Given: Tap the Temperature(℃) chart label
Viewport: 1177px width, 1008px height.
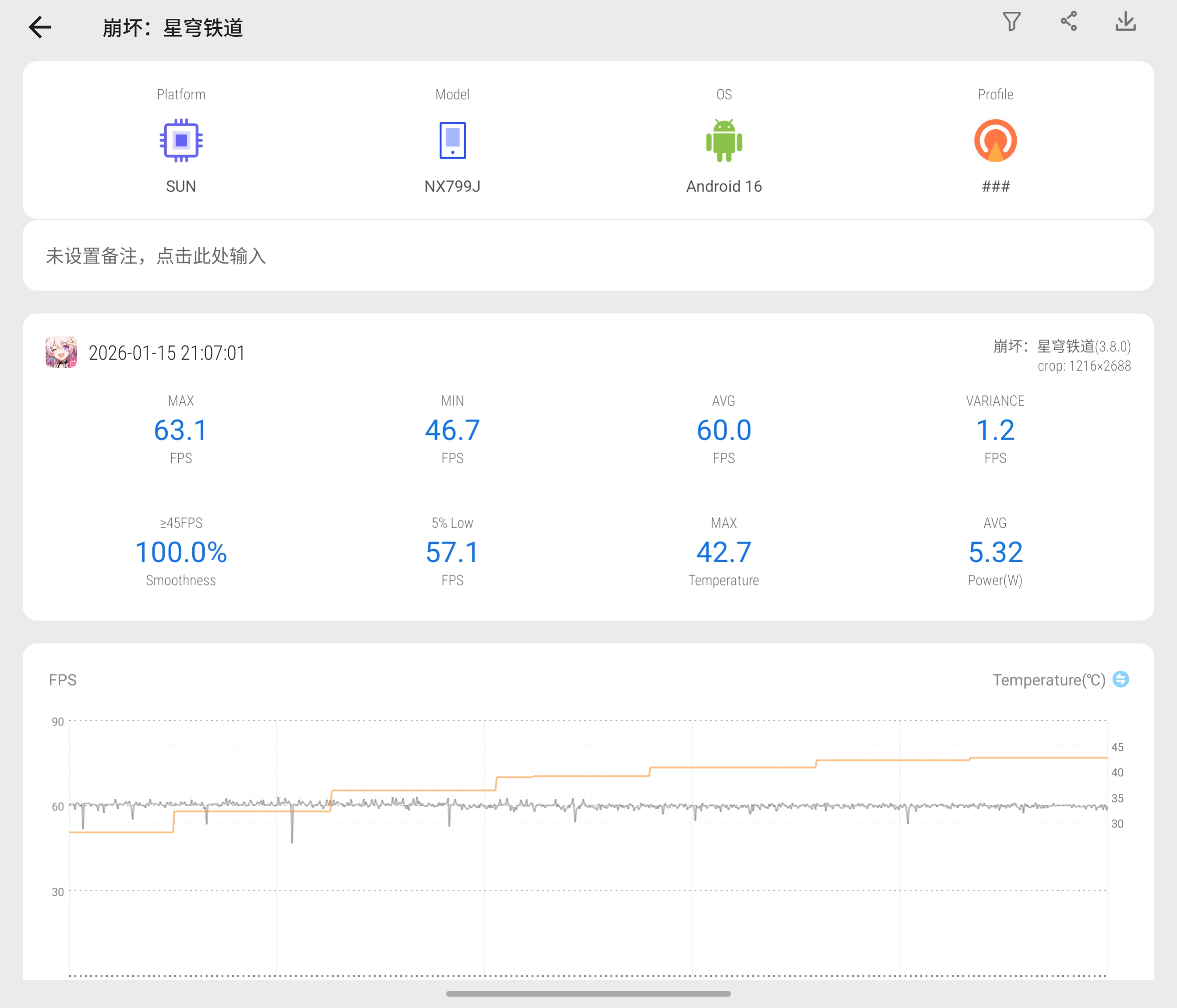Looking at the screenshot, I should click(x=1048, y=680).
